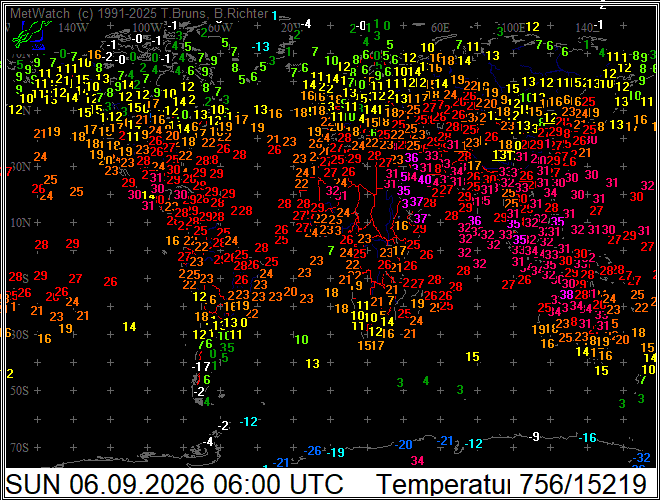The width and height of the screenshot is (660, 500).
Task: Click the 60E longitude label
Action: pos(440,28)
